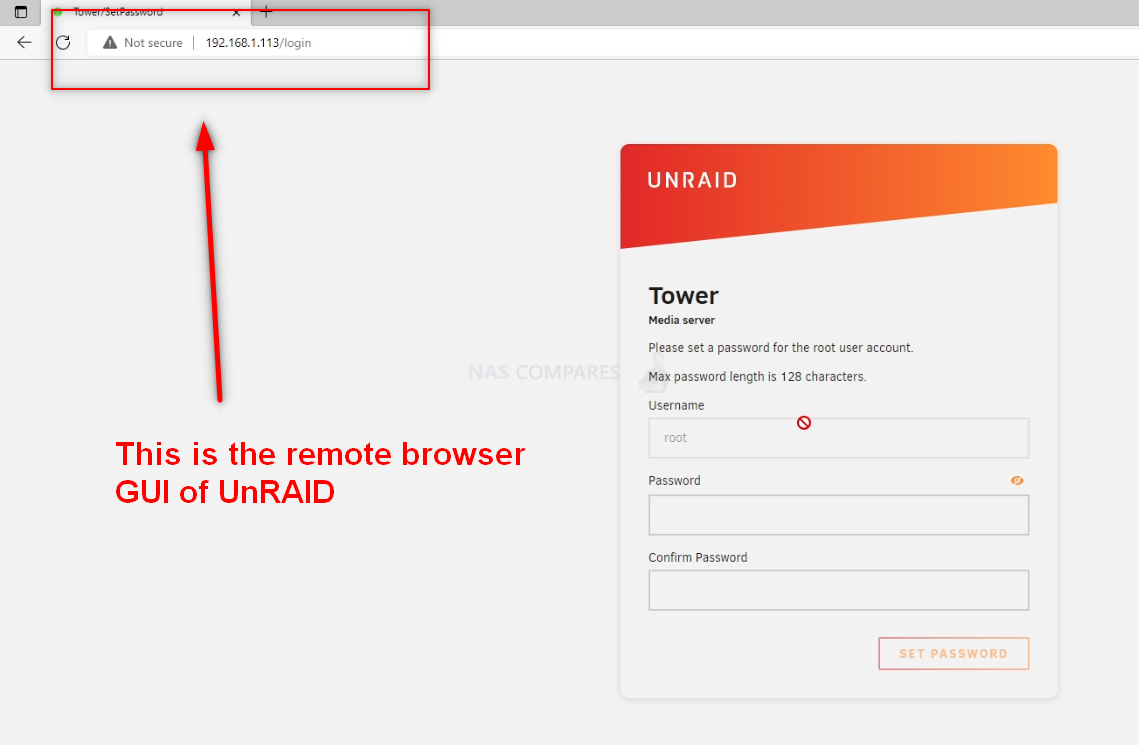Image resolution: width=1139 pixels, height=745 pixels.
Task: Open the tab actions menu icon
Action: 21,12
